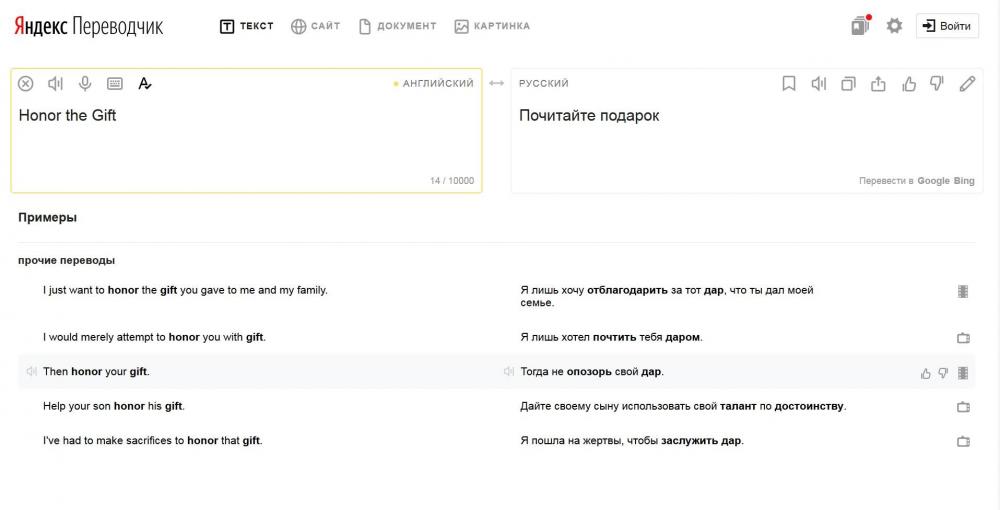Bookmark the translation to favorites

[x=789, y=84]
